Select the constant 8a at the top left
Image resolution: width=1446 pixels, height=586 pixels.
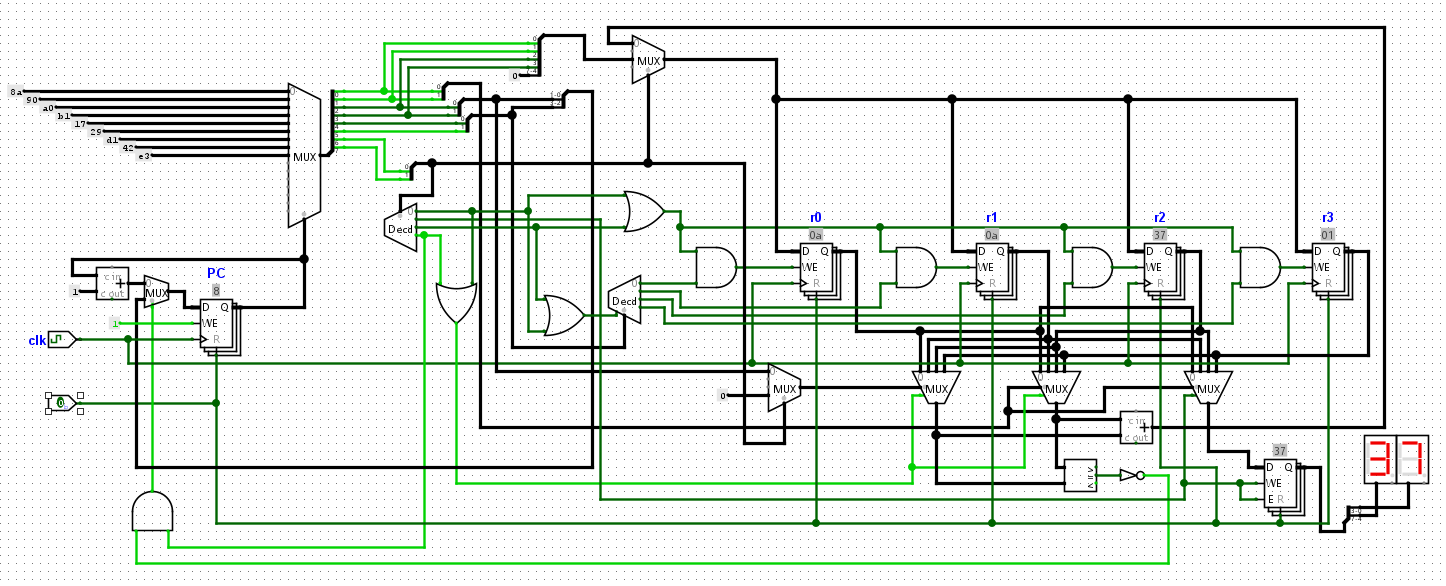[x=16, y=91]
